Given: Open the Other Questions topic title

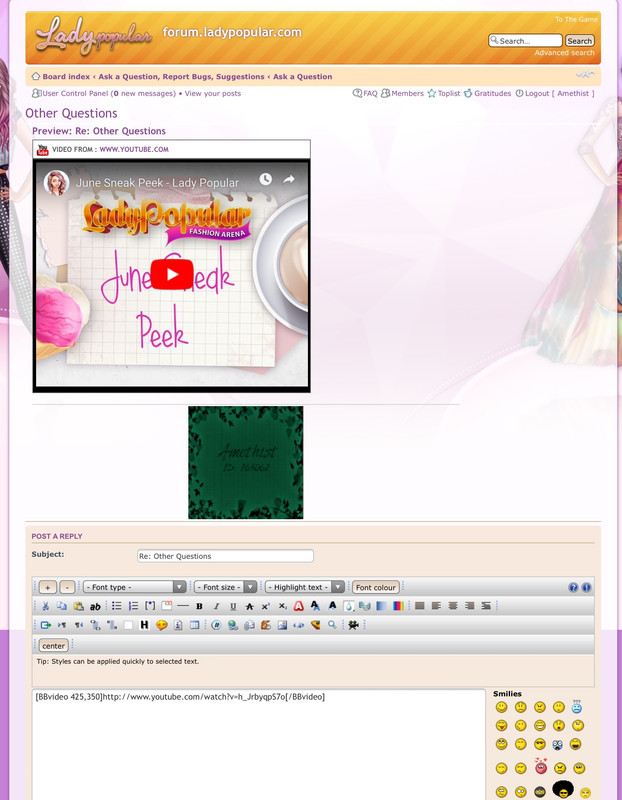Looking at the screenshot, I should tap(71, 113).
